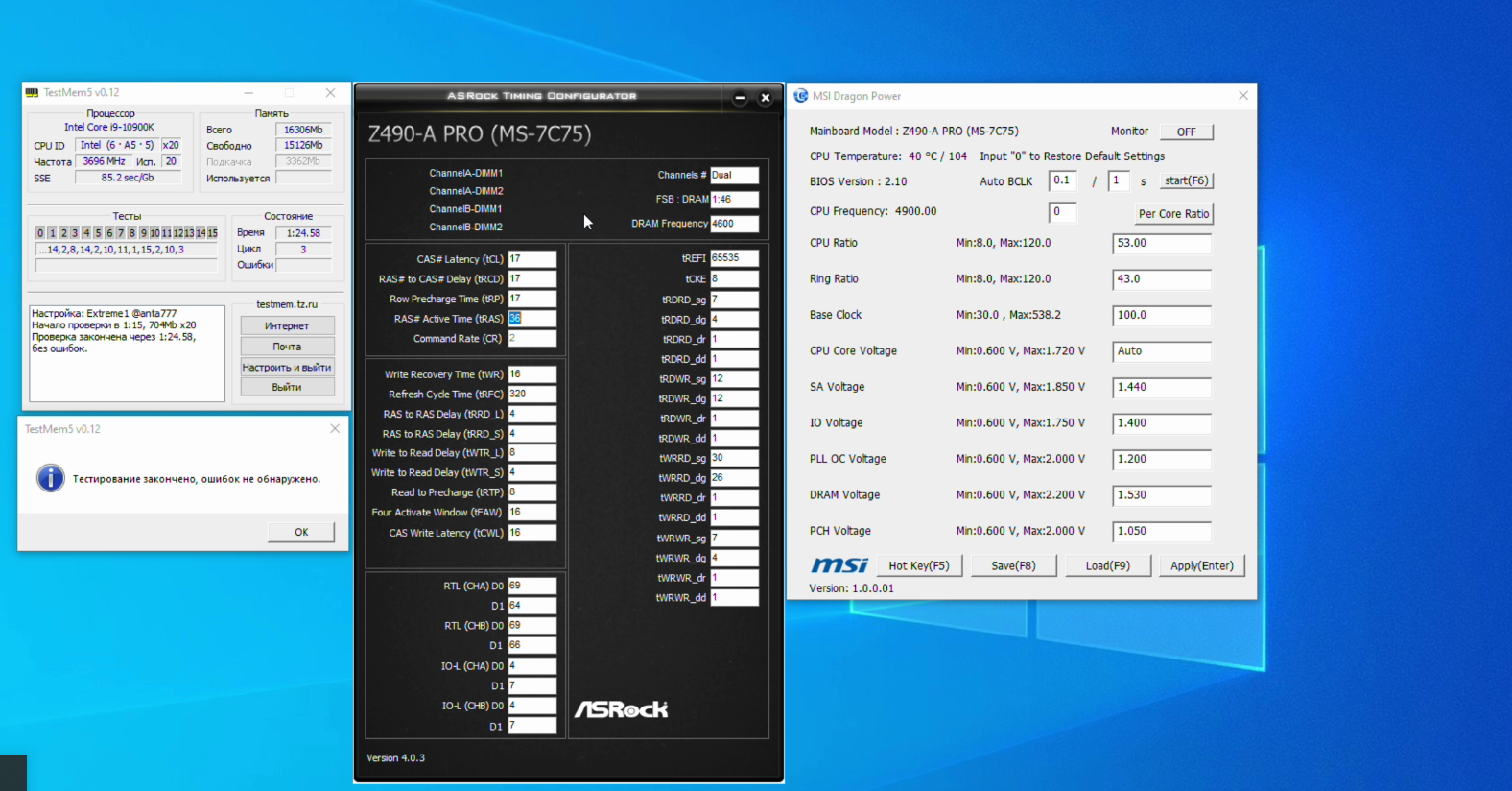1512x791 pixels.
Task: Select the RTL (CHA) D0 field
Action: tap(532, 586)
